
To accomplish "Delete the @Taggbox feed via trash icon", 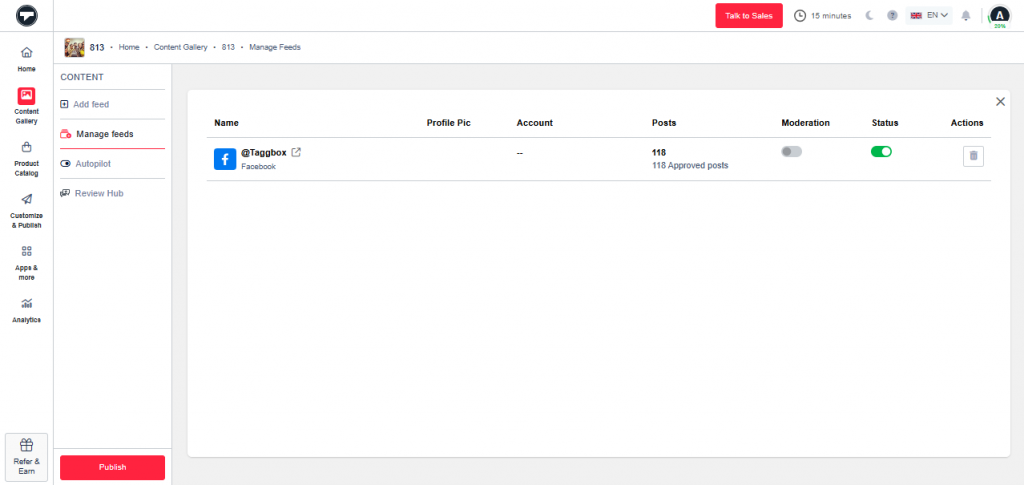I will pyautogui.click(x=973, y=156).
